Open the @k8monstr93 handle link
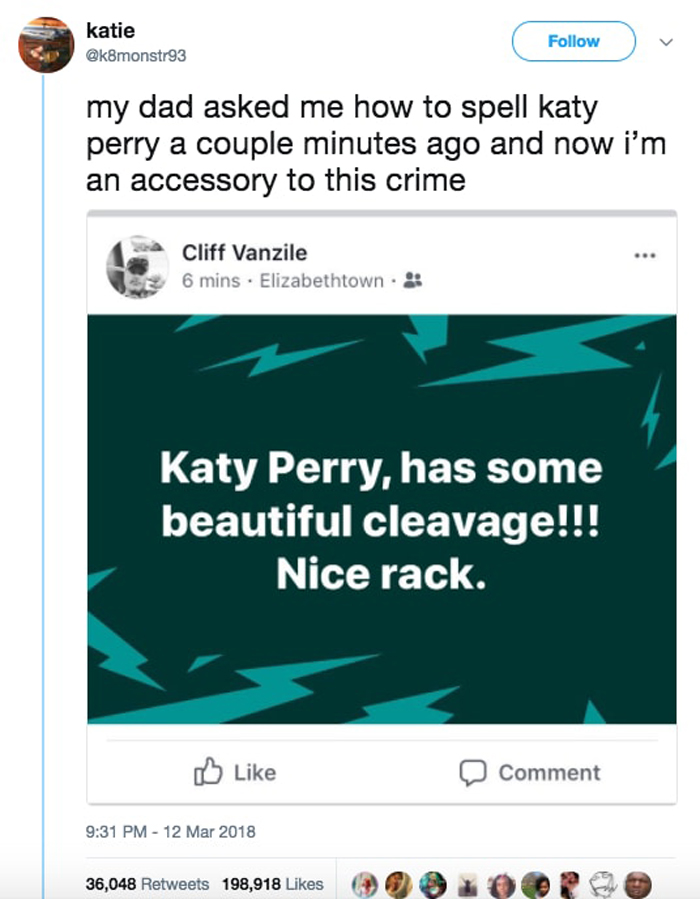 [x=137, y=56]
